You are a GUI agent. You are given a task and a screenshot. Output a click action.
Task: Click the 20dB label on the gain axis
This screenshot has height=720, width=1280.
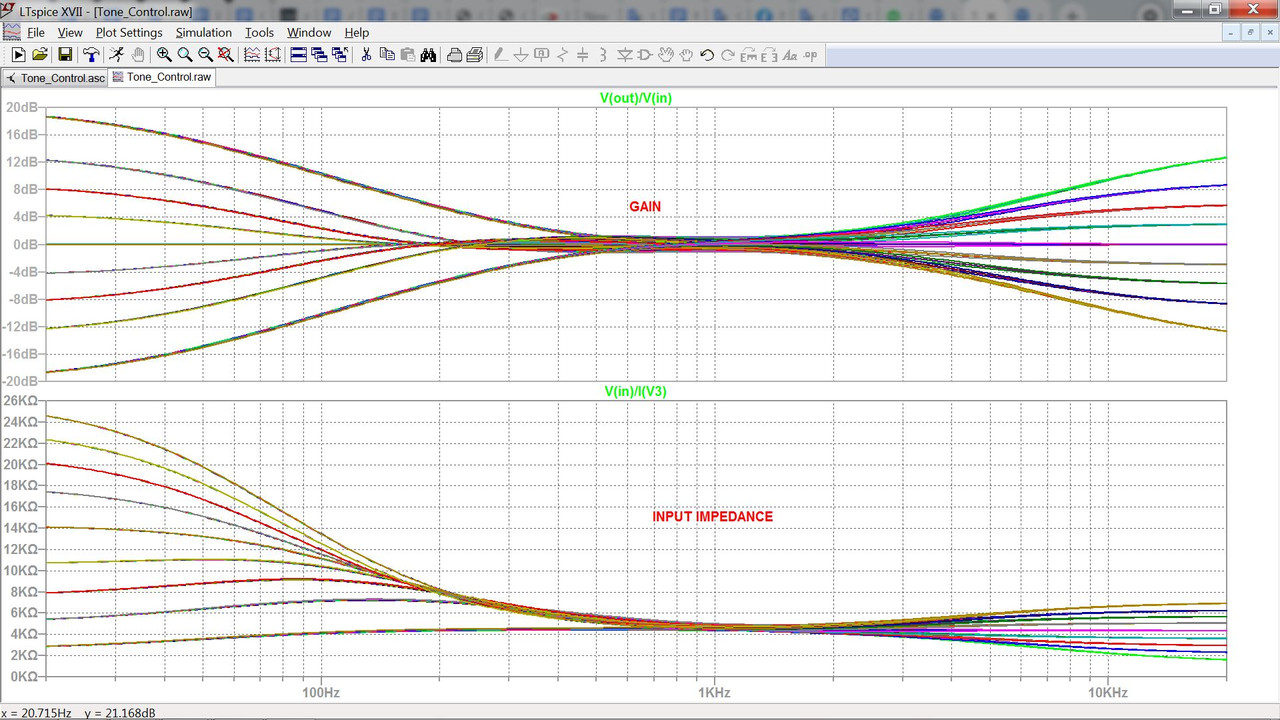click(x=22, y=107)
